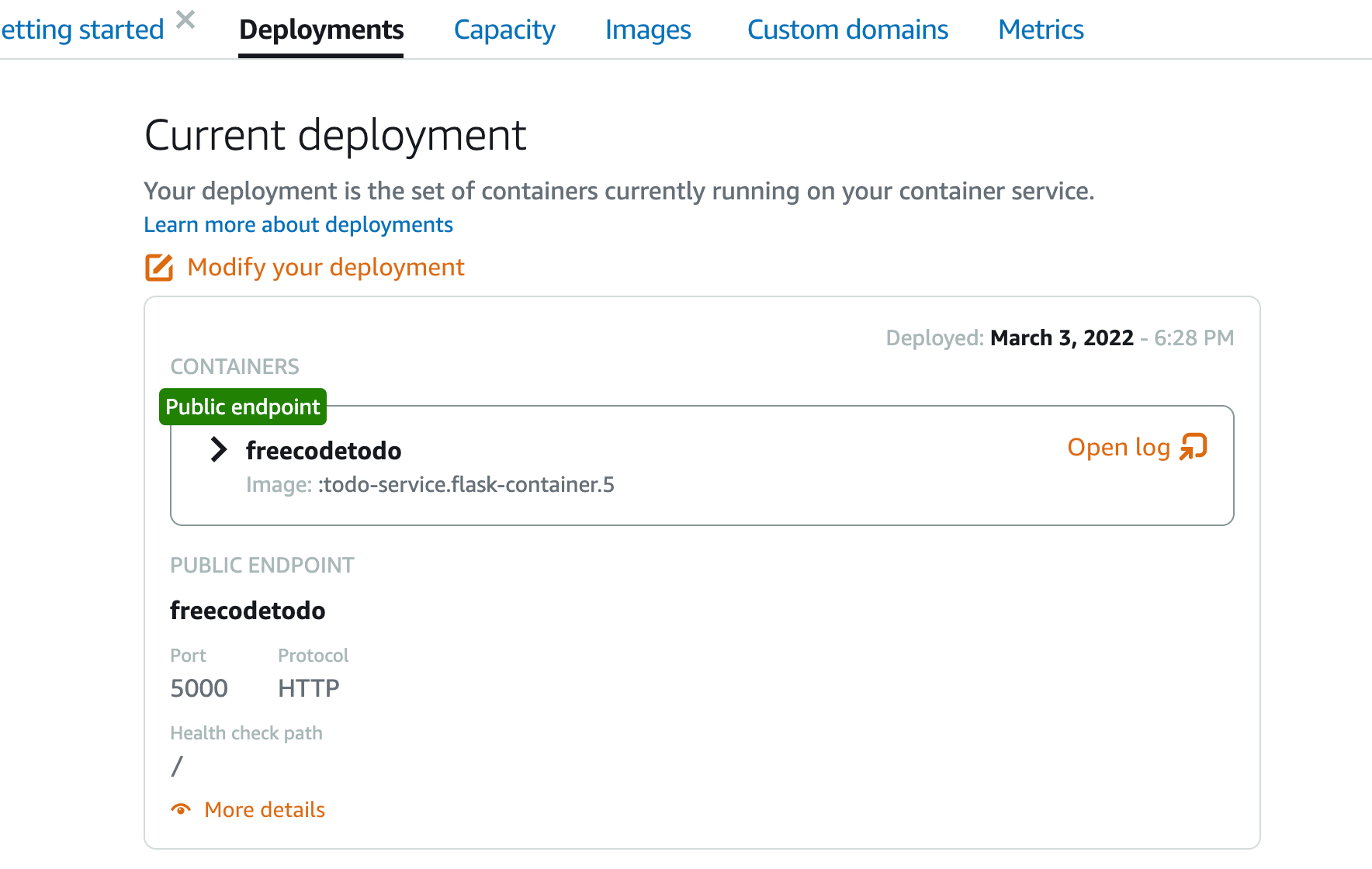Open the Getting started tab
Screen dimensions: 1372x869
coord(82,29)
